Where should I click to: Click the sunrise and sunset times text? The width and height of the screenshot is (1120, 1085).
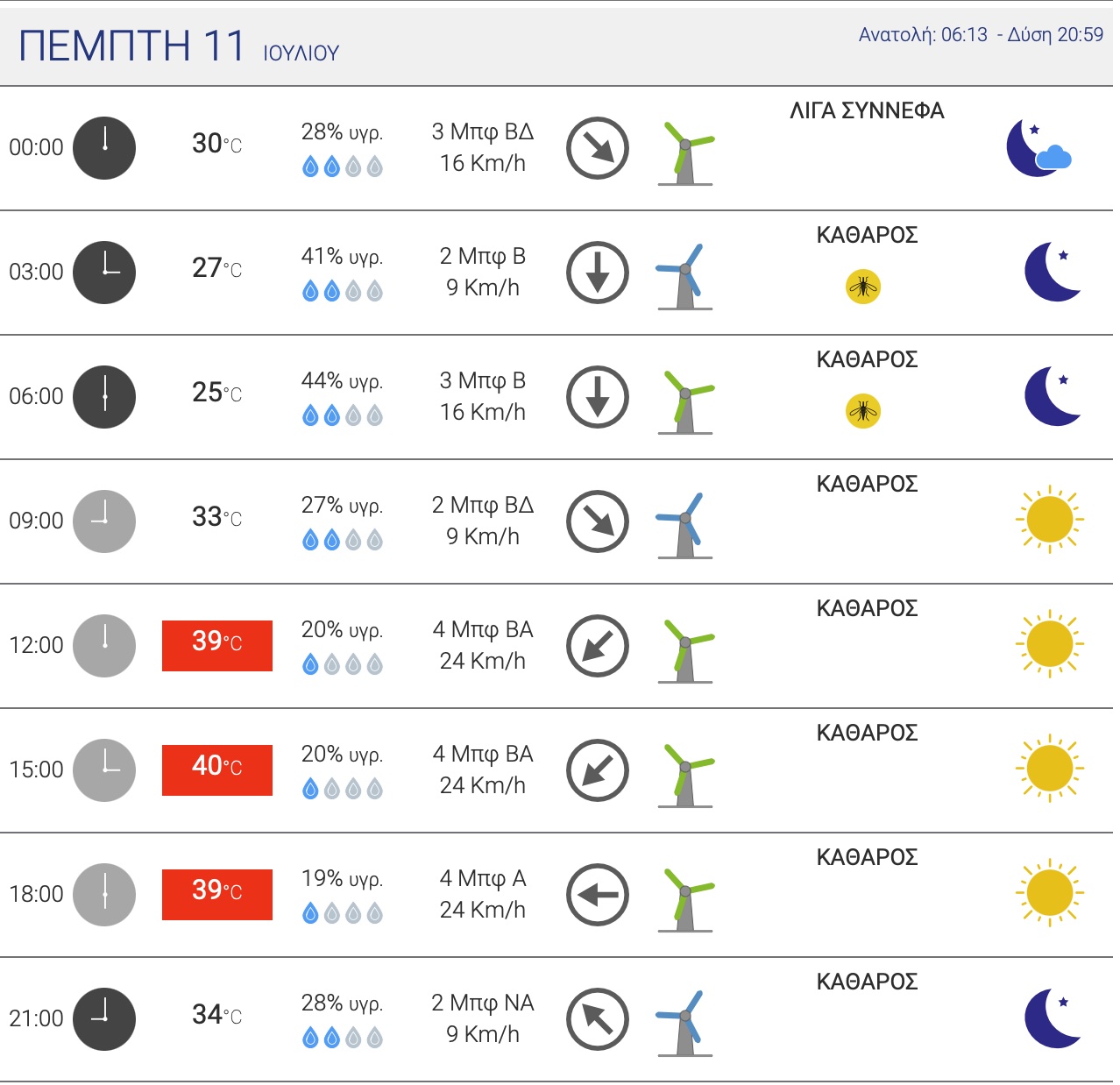click(981, 35)
